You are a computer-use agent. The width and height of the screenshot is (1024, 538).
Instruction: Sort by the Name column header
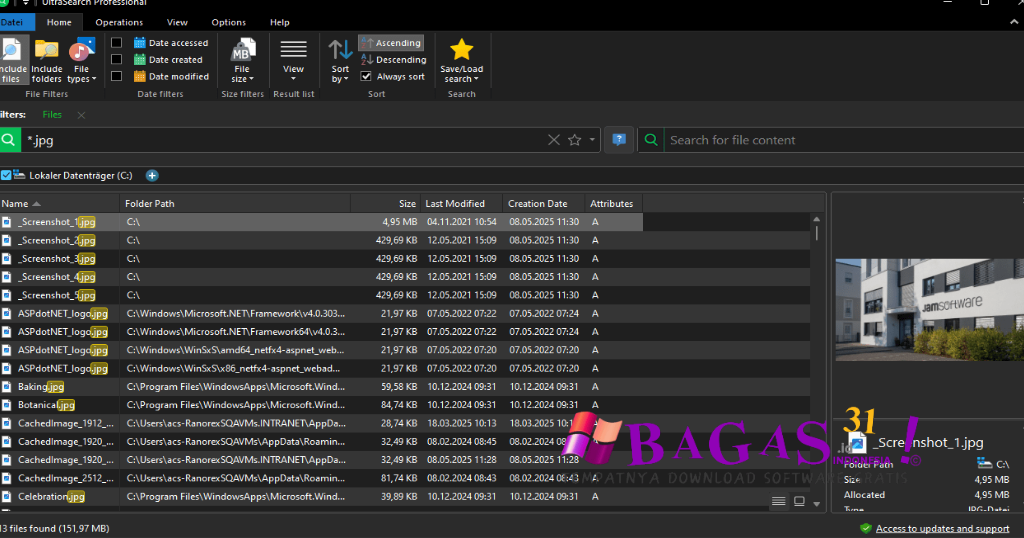point(59,204)
